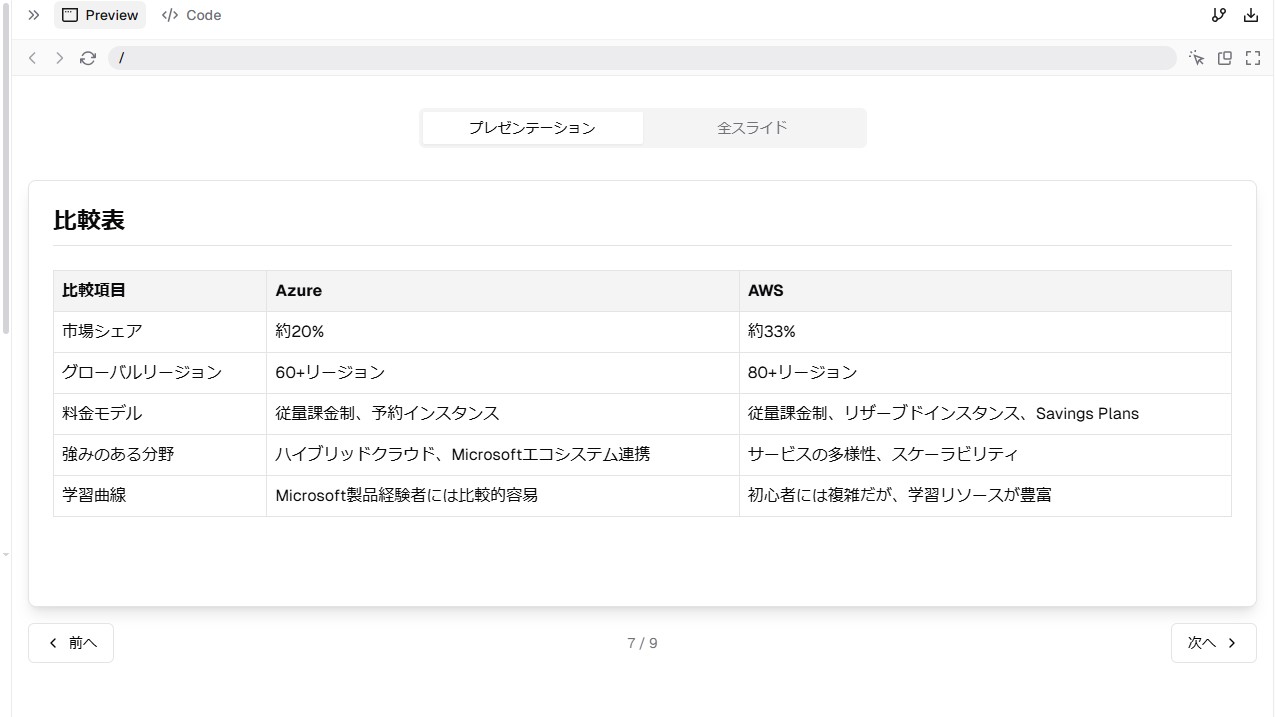The height and width of the screenshot is (717, 1275).
Task: Go back in preview browser
Action: click(x=32, y=58)
